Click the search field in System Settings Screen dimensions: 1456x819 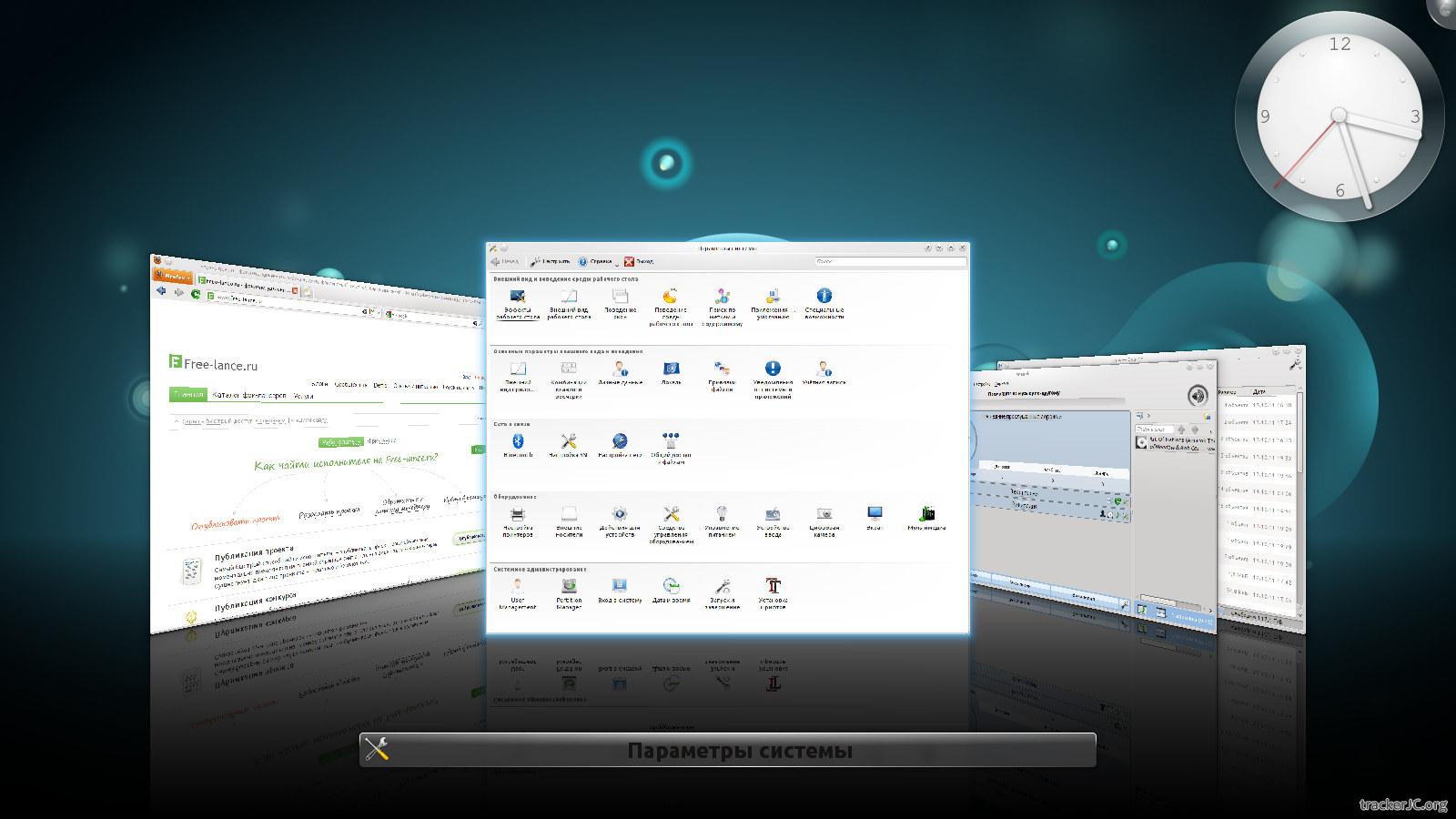[890, 261]
